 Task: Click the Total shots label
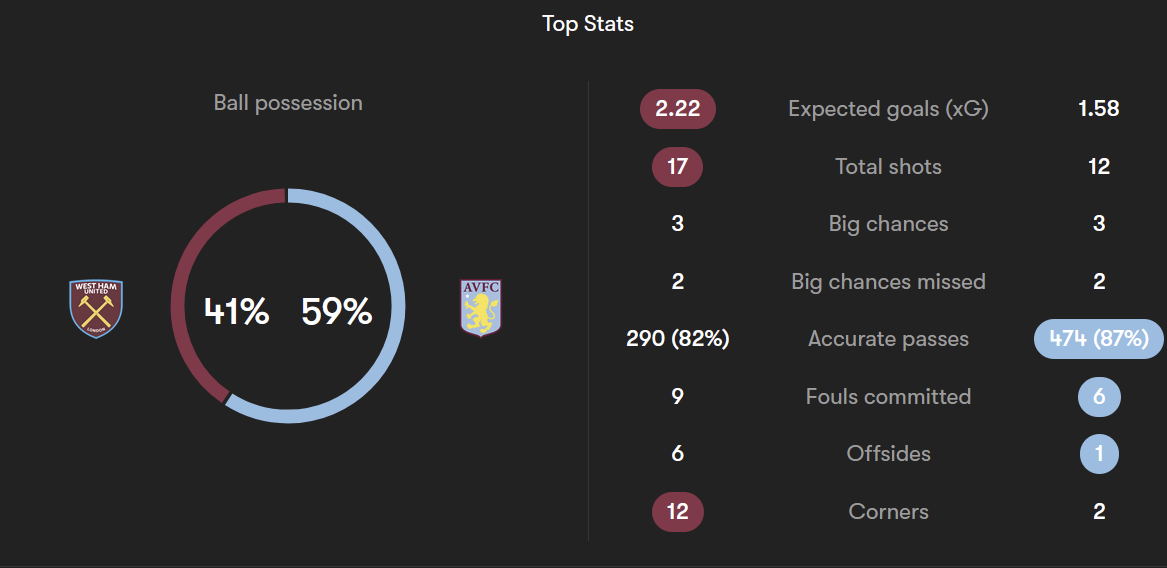(x=889, y=166)
